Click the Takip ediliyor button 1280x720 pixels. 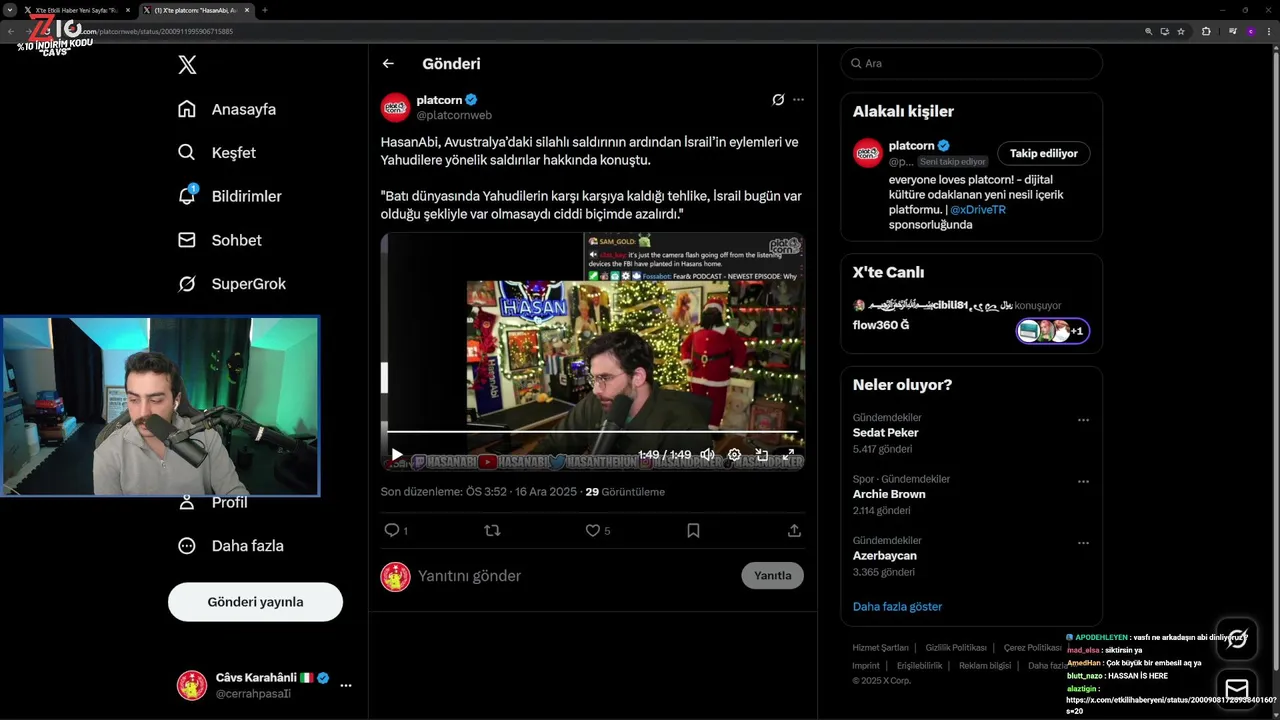click(1043, 153)
